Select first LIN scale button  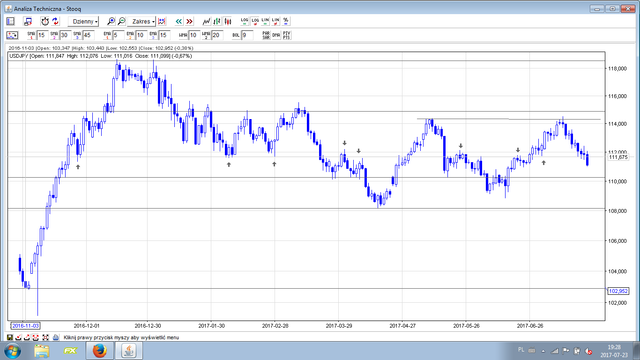pos(266,21)
